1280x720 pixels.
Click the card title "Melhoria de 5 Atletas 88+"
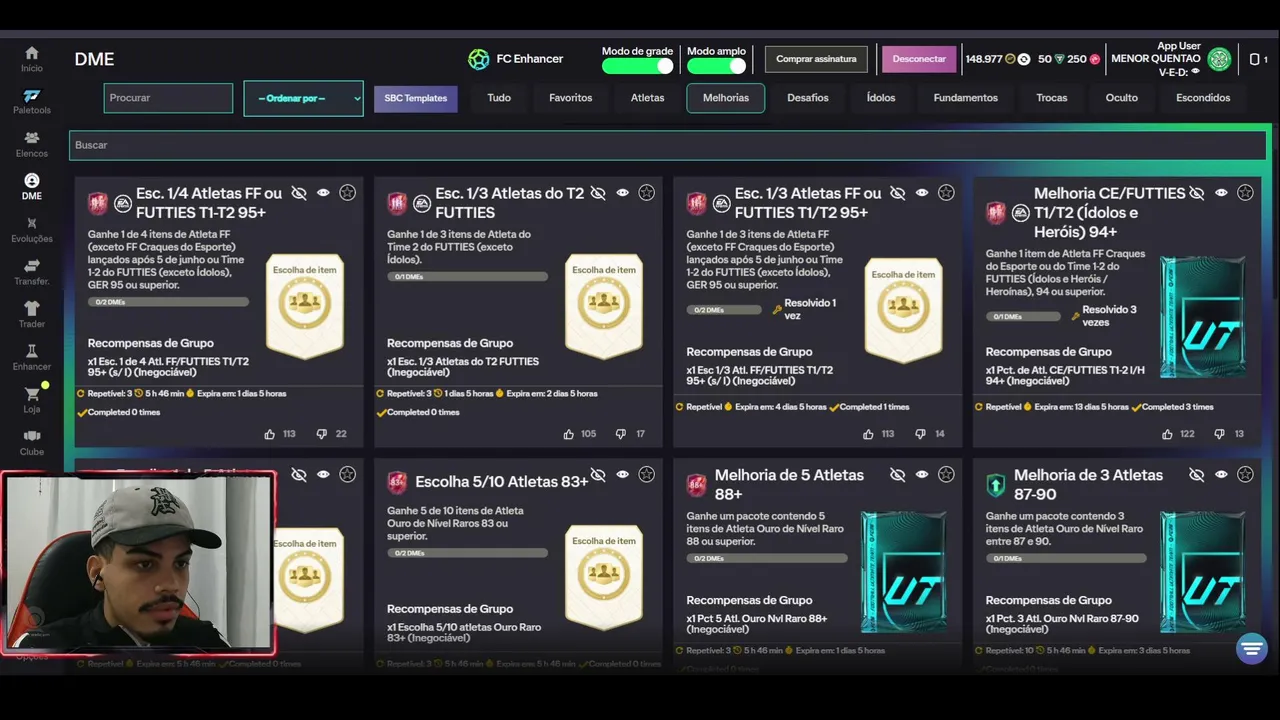(x=789, y=484)
